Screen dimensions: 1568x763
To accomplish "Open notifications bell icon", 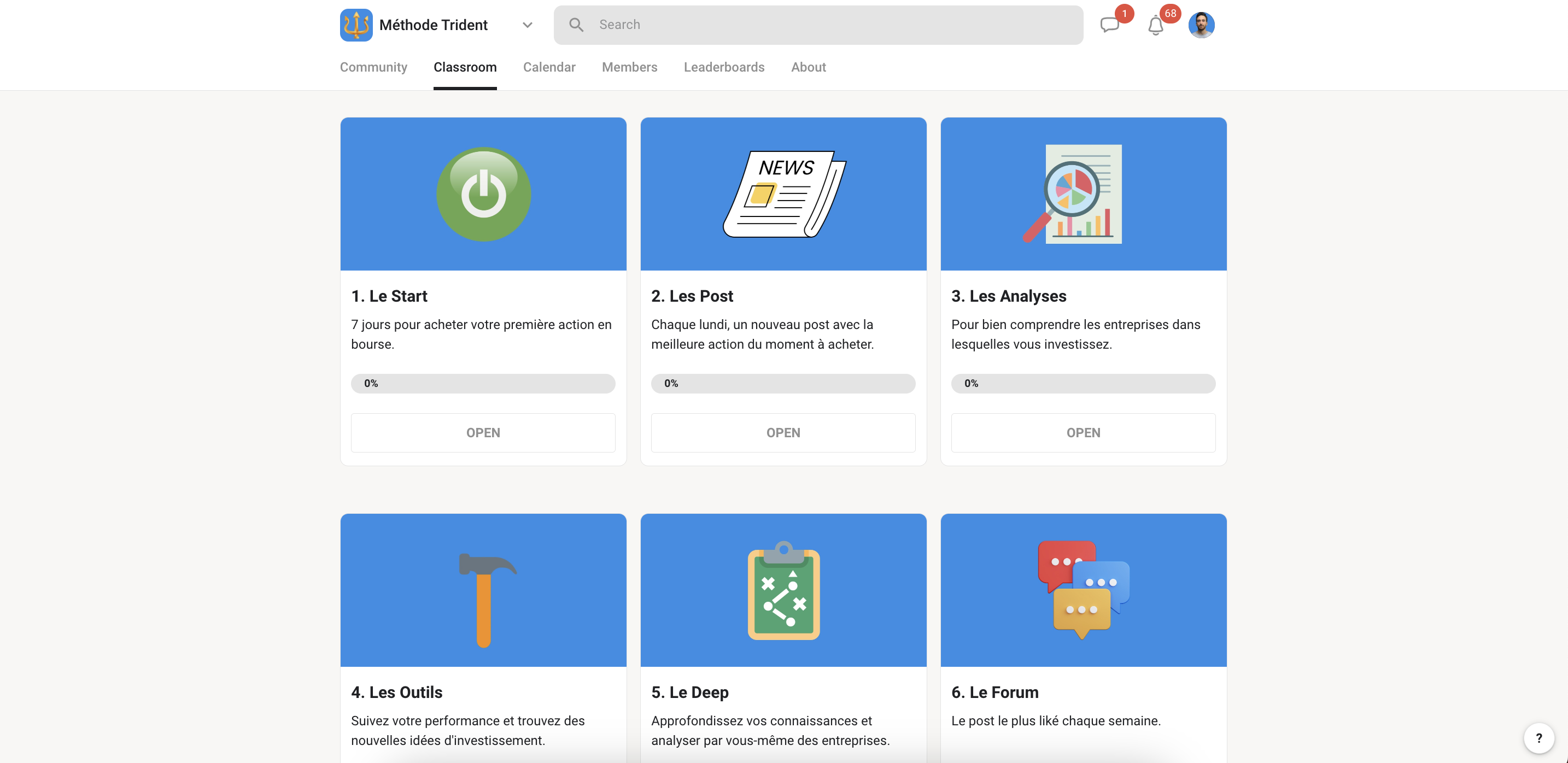I will coord(1155,26).
